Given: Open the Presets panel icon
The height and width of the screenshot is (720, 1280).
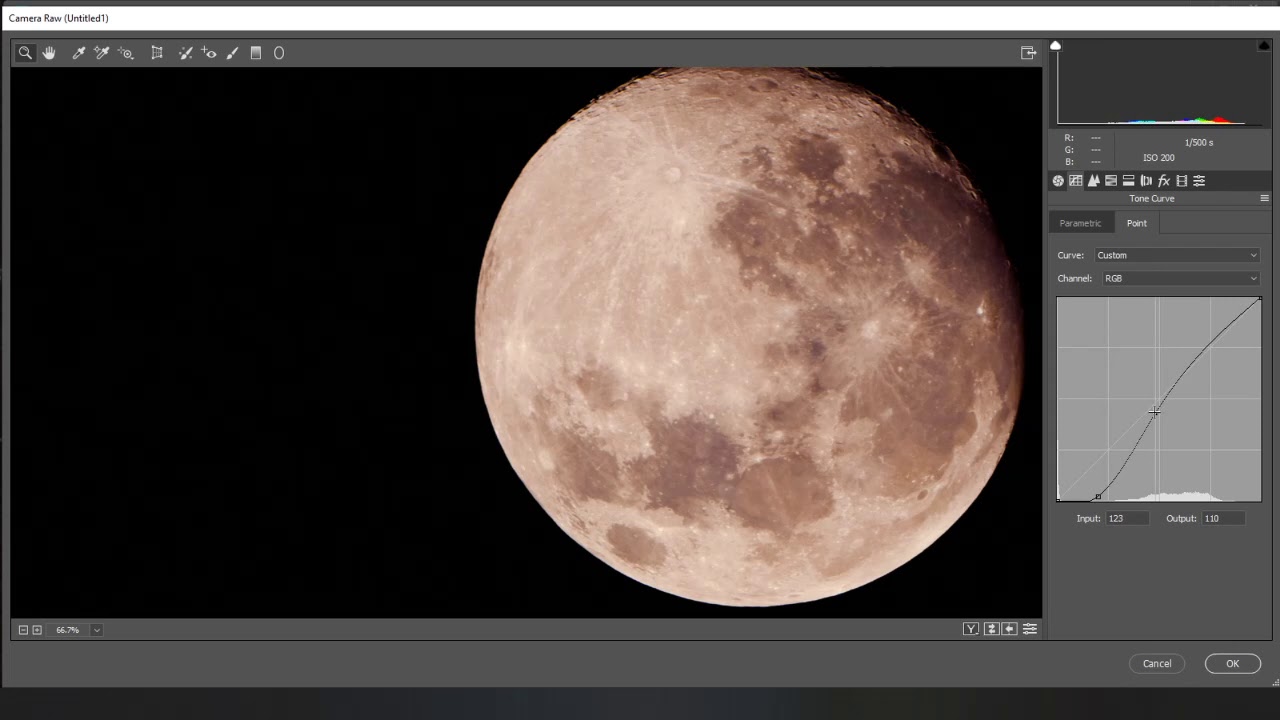Looking at the screenshot, I should (1199, 181).
